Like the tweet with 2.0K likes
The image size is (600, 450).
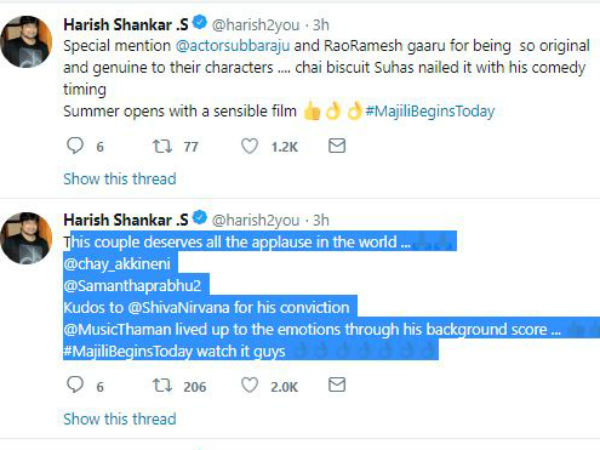click(250, 386)
